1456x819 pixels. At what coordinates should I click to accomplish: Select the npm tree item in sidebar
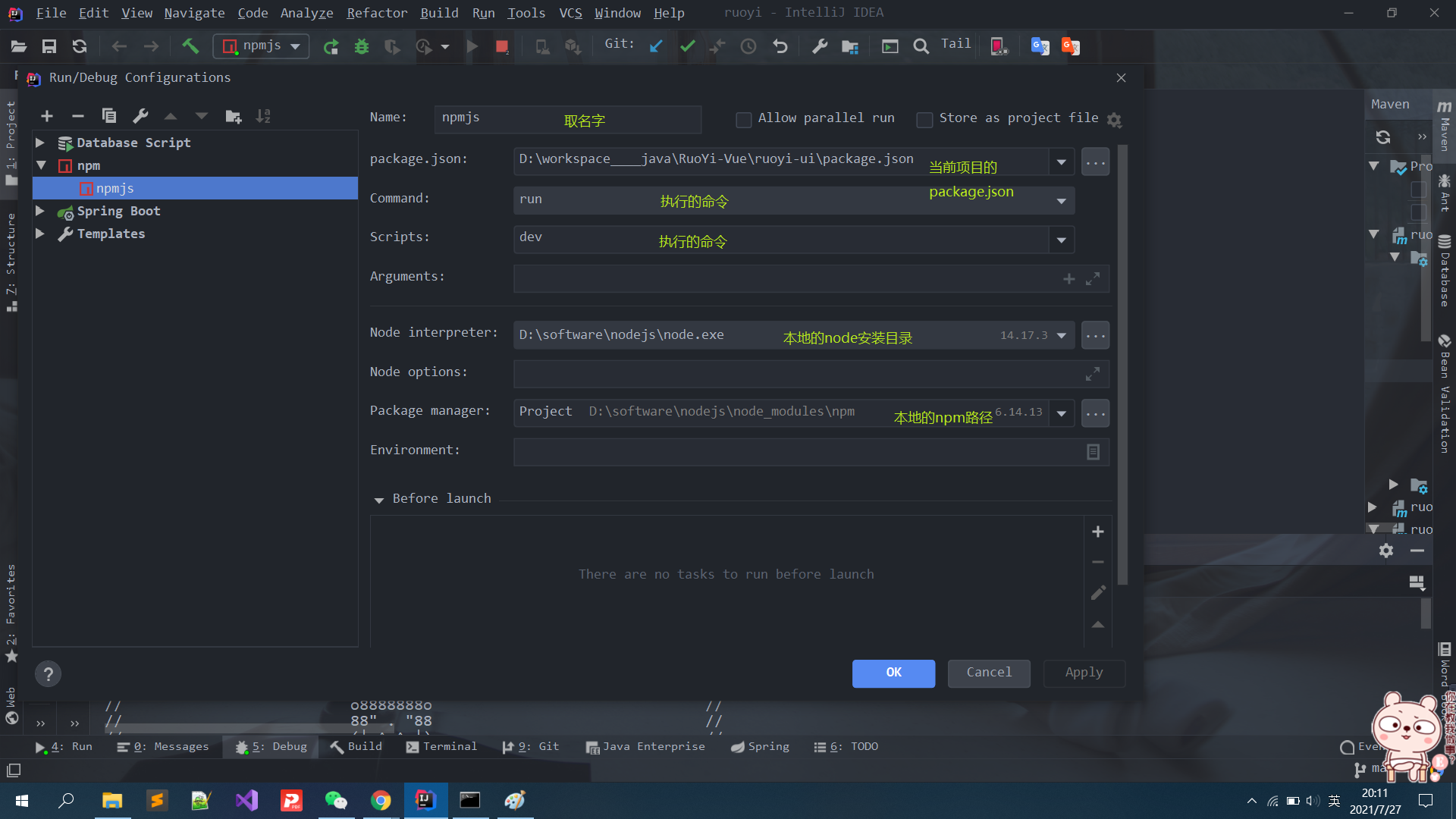tap(89, 164)
